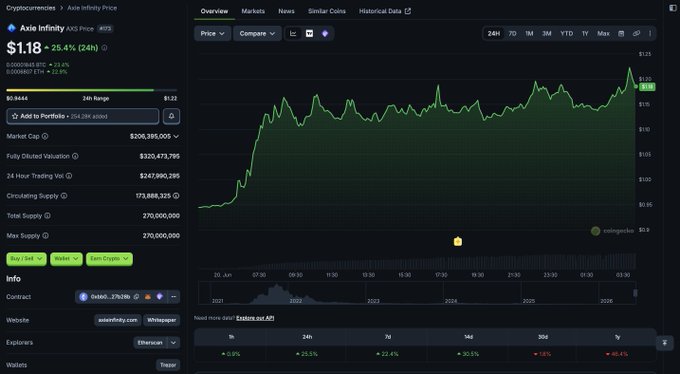Click the 24h Range progress bar
This screenshot has height=374, width=680.
pyautogui.click(x=92, y=90)
